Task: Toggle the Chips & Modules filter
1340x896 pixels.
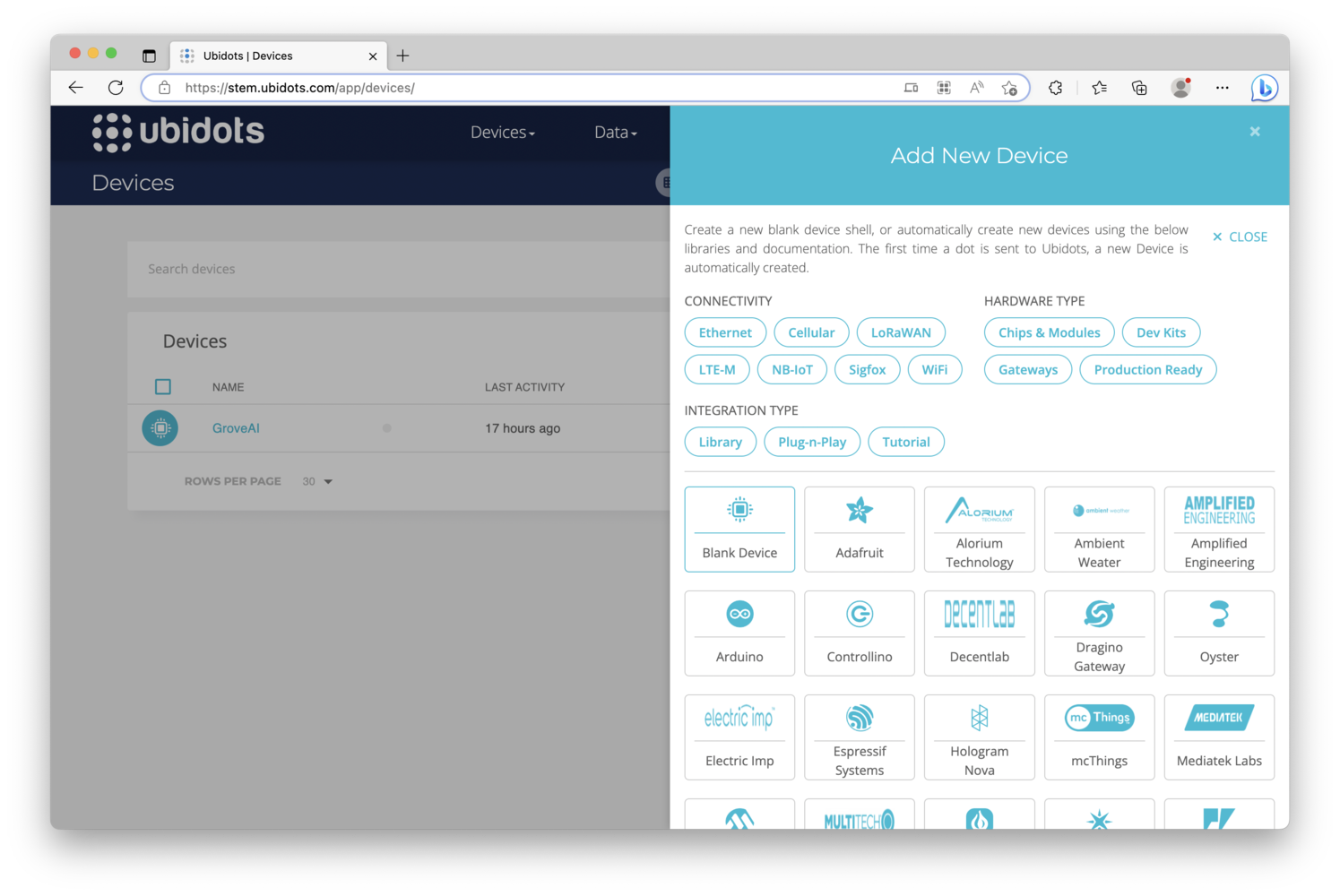Action: click(1050, 332)
